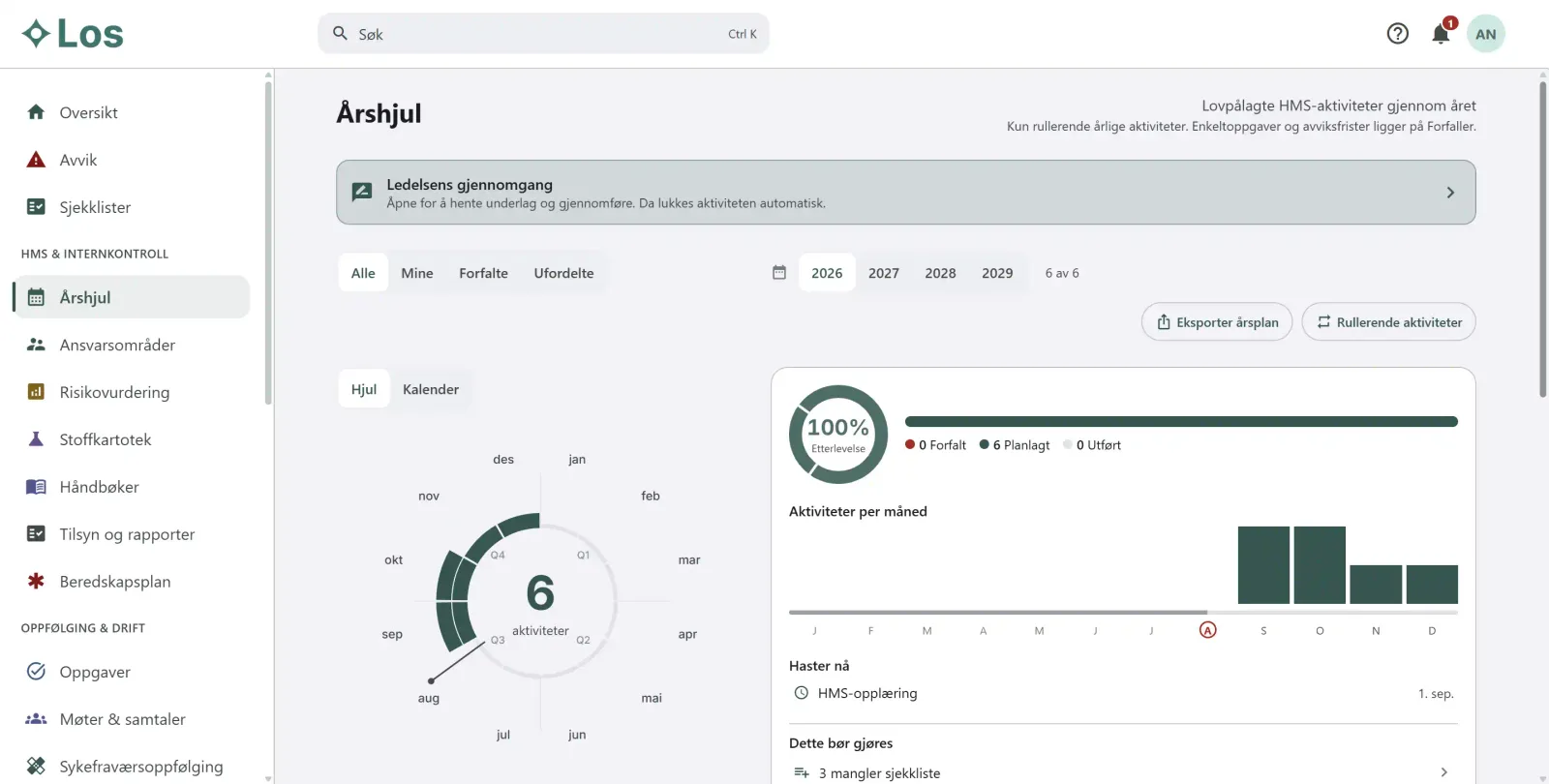Image resolution: width=1549 pixels, height=784 pixels.
Task: Filter activities by Ufordelte
Action: [563, 273]
